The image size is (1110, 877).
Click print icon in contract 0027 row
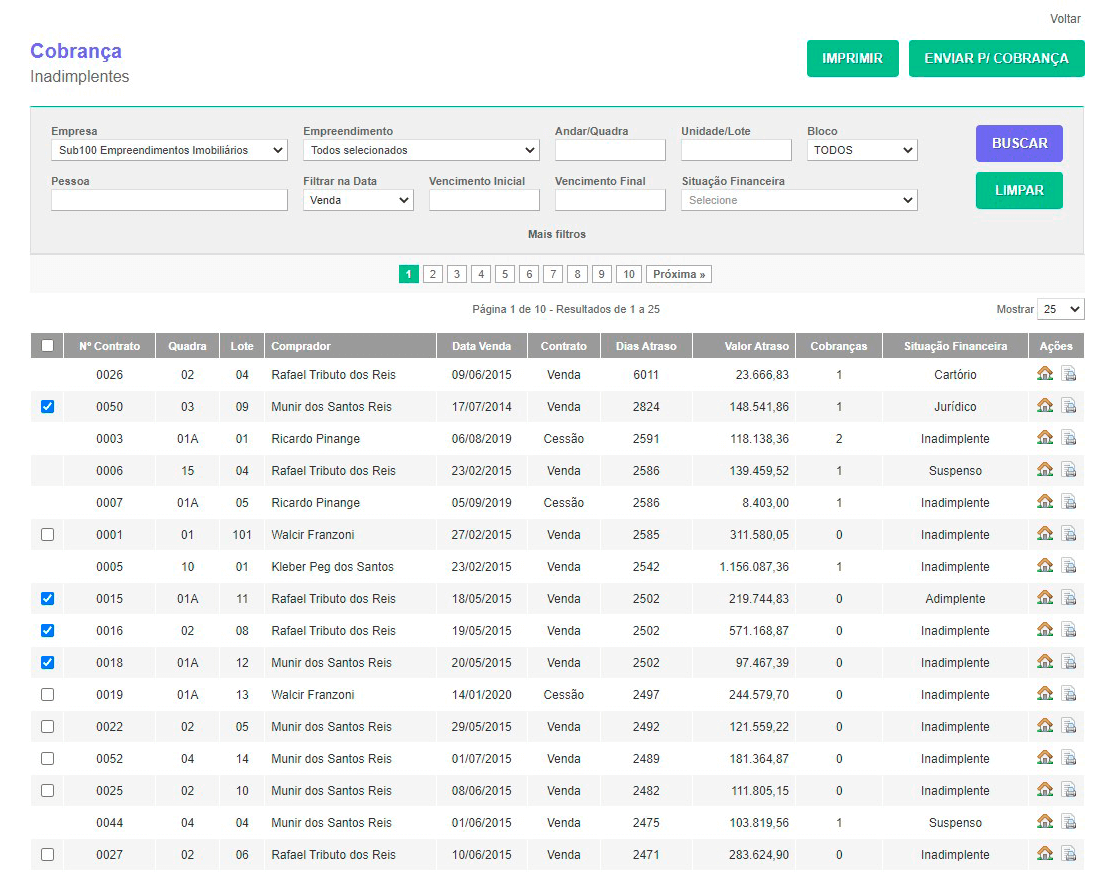(x=1068, y=855)
